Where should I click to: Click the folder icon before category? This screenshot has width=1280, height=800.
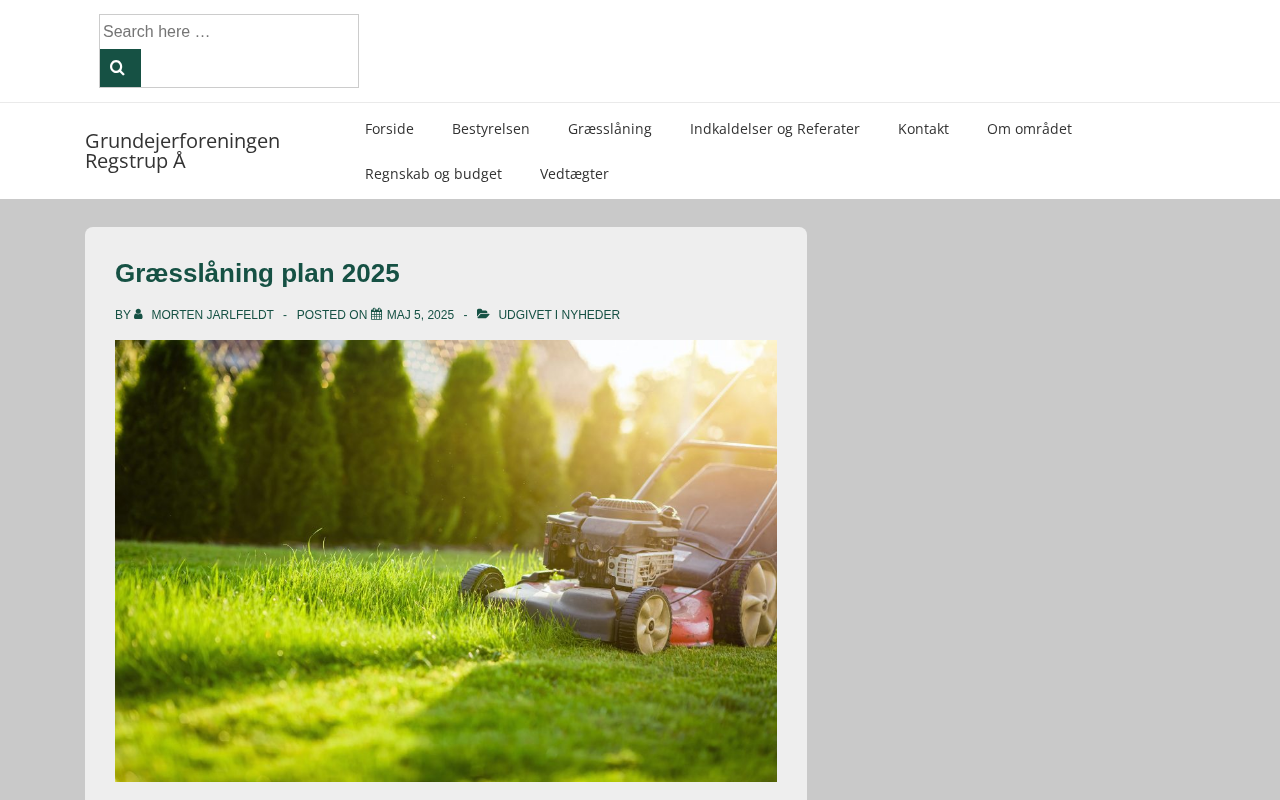coord(484,314)
